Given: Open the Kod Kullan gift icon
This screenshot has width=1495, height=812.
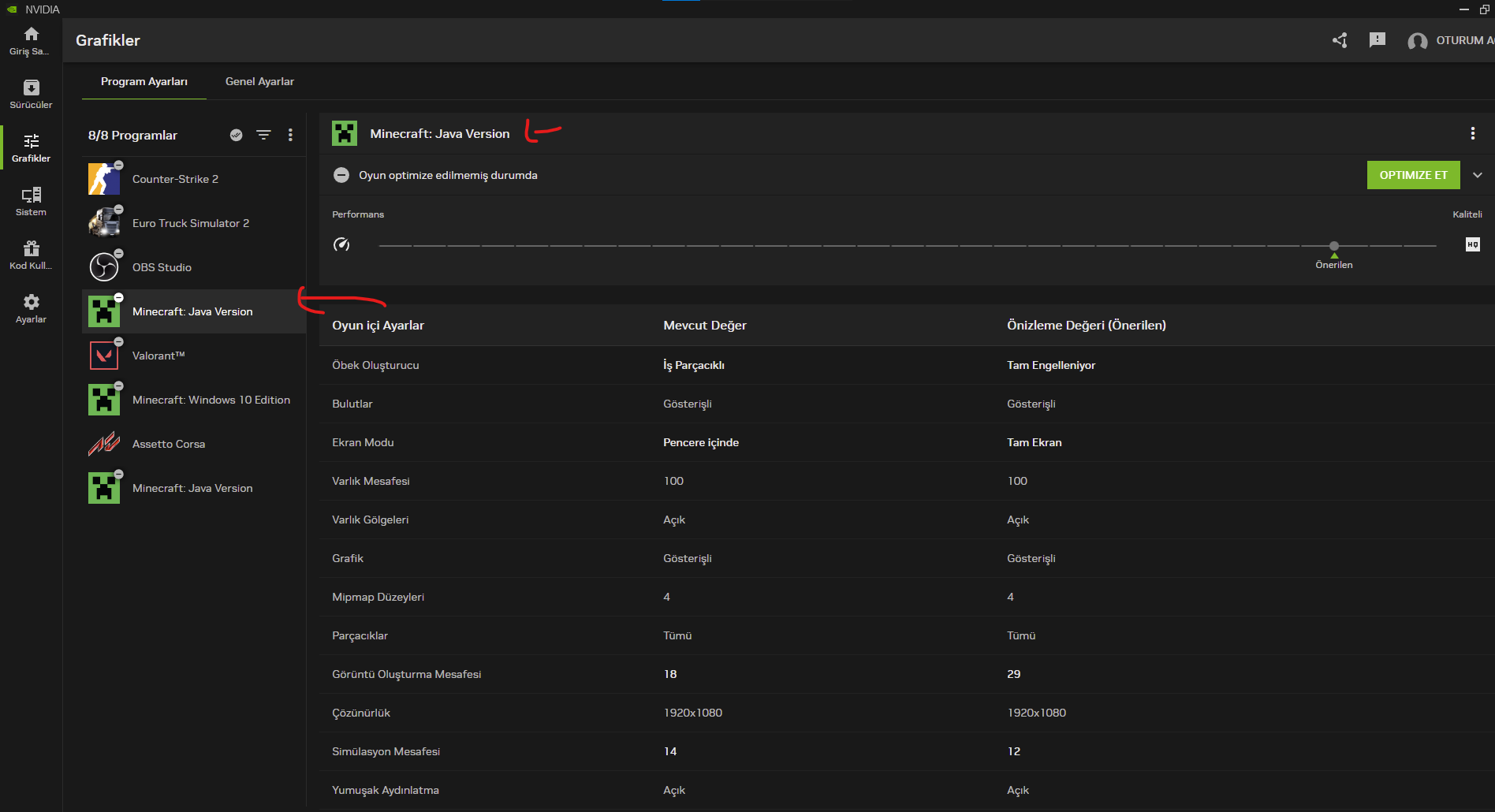Looking at the screenshot, I should click(x=31, y=248).
